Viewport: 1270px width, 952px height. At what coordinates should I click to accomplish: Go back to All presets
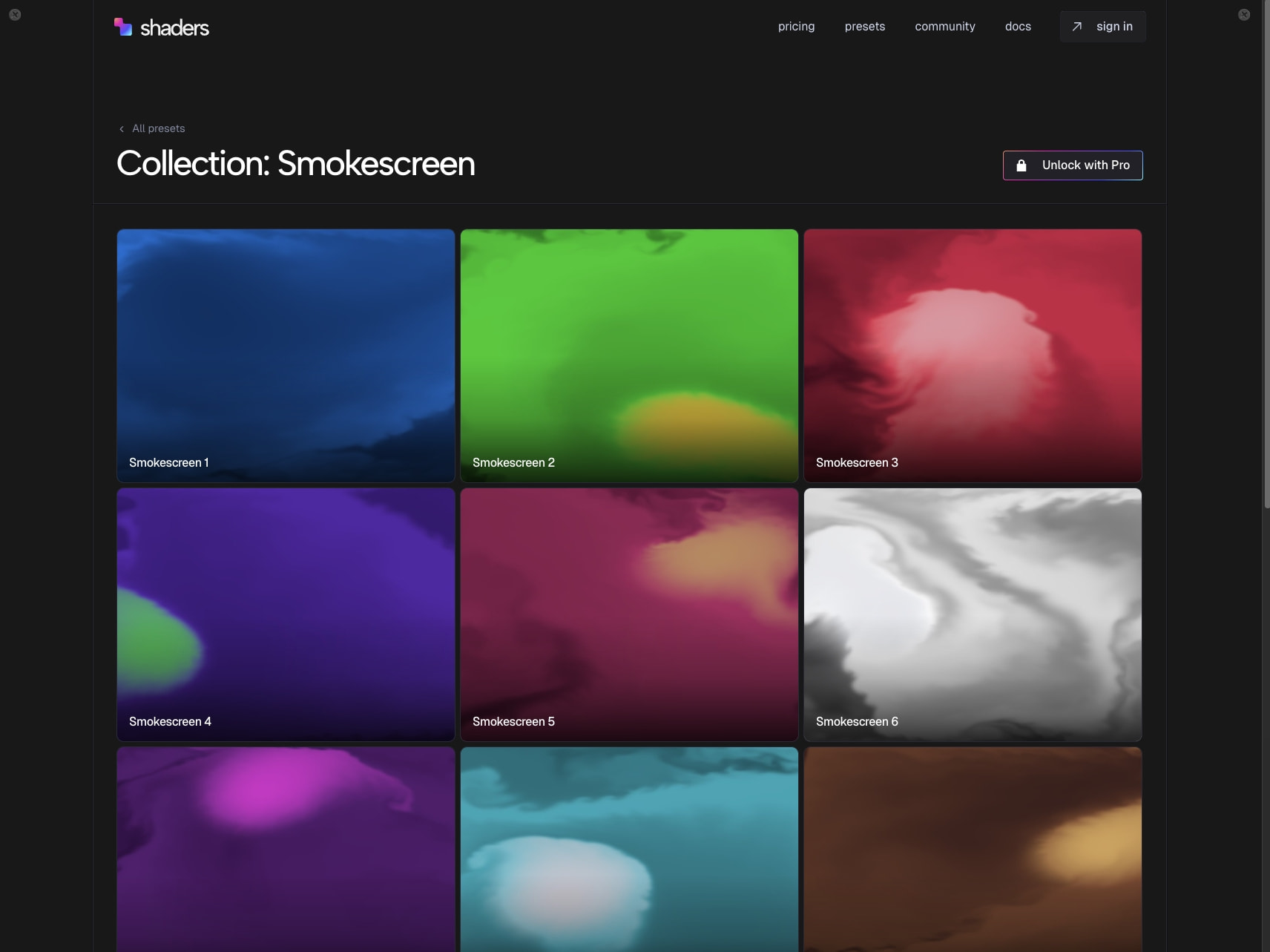[x=158, y=128]
